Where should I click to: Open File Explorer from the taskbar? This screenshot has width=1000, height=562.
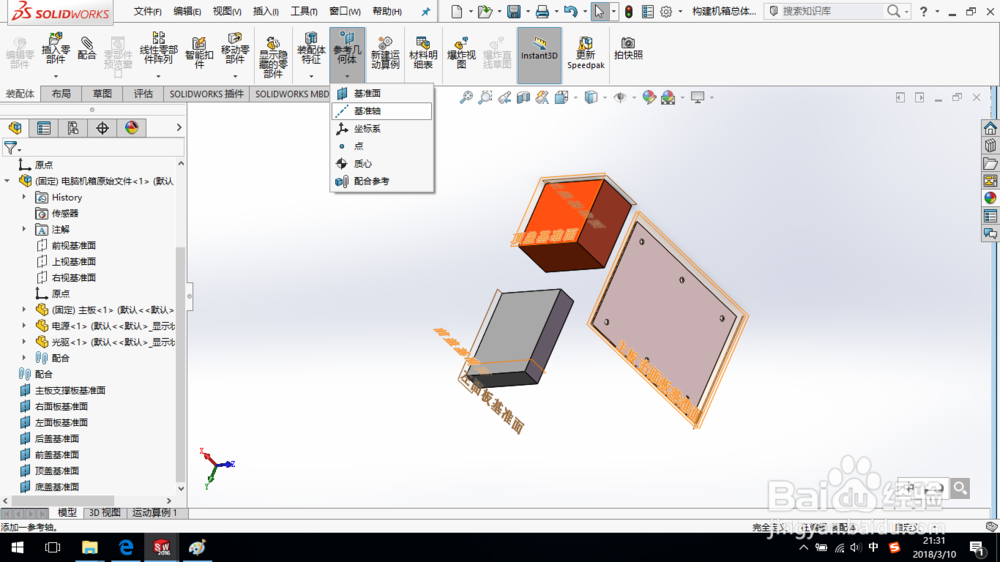coord(90,547)
